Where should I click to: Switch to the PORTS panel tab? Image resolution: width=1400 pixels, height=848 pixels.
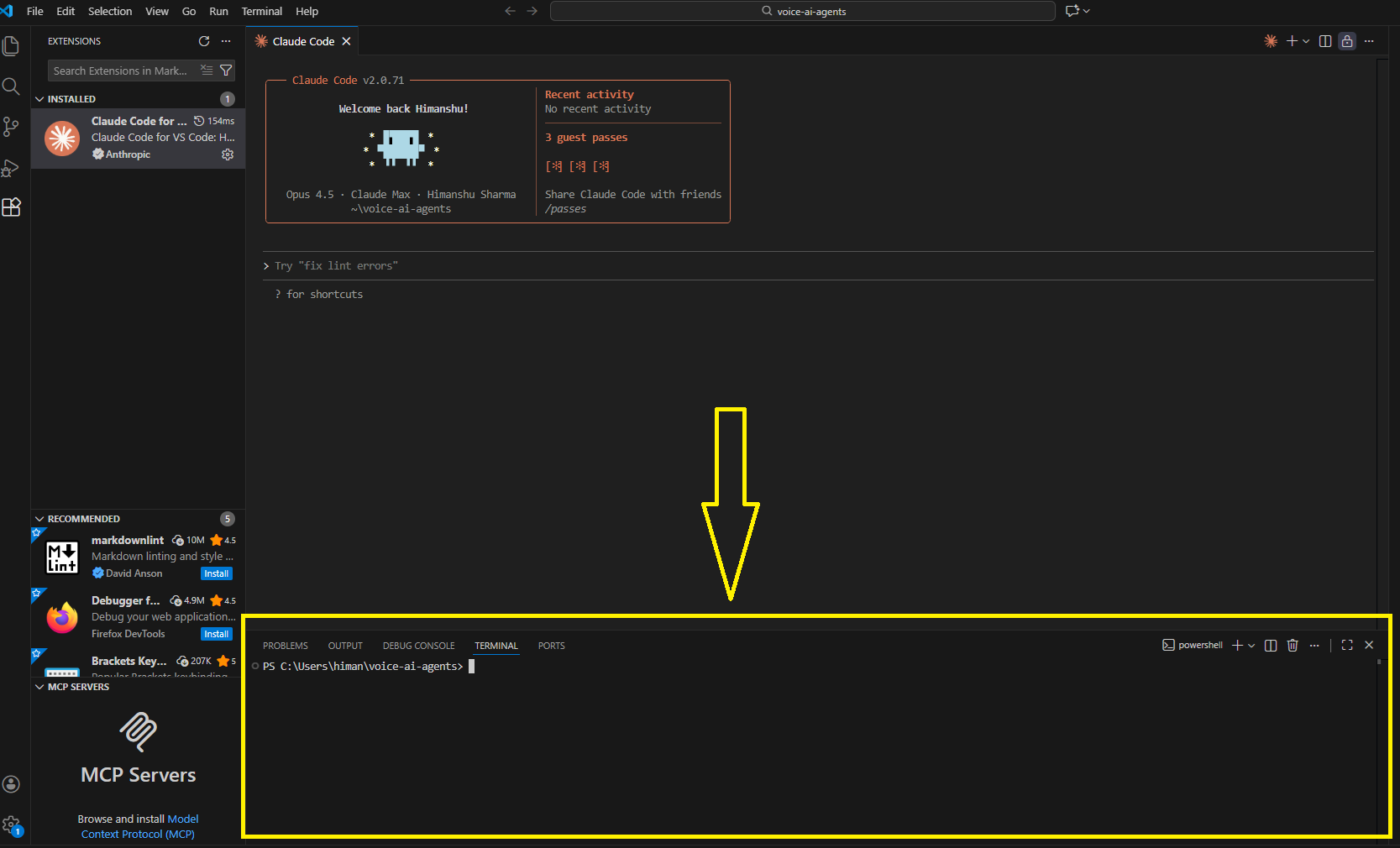[552, 646]
